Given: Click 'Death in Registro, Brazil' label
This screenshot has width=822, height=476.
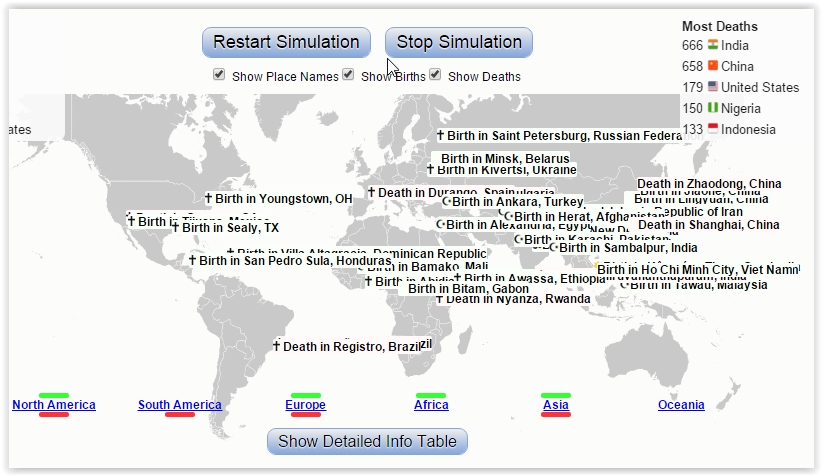Looking at the screenshot, I should click(352, 347).
